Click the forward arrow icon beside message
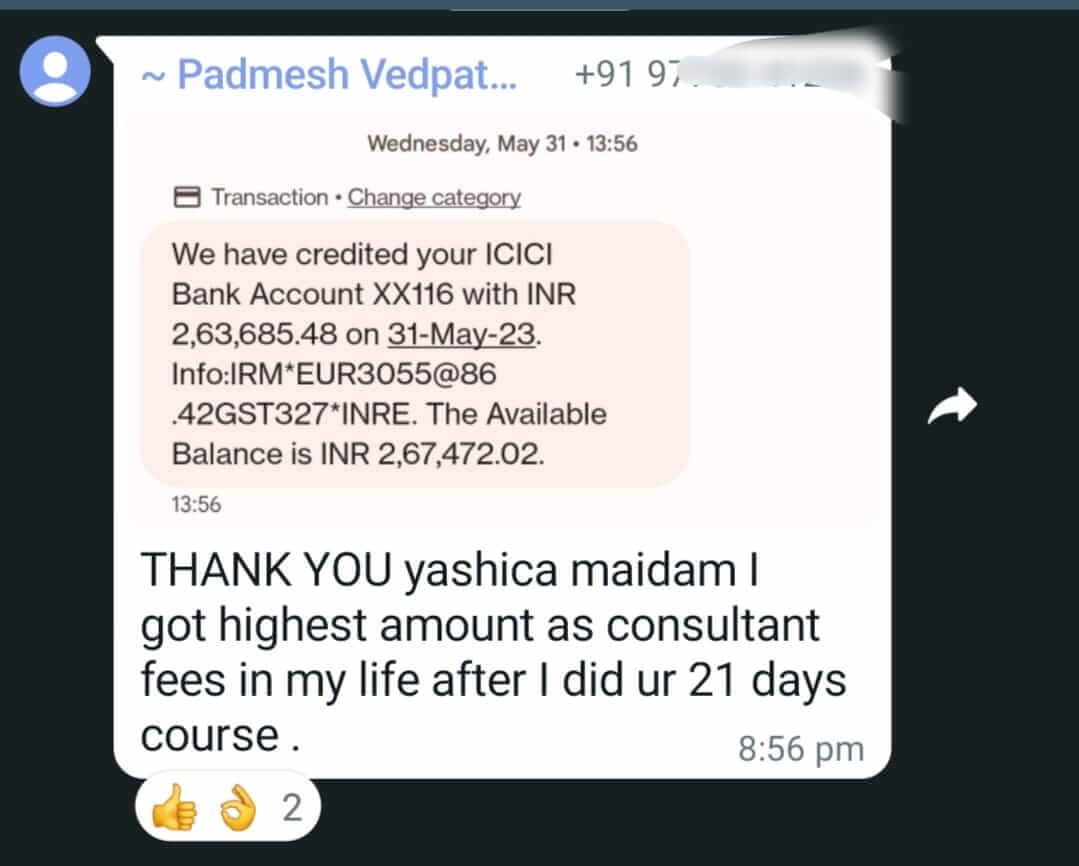Viewport: 1079px width, 866px height. [952, 405]
